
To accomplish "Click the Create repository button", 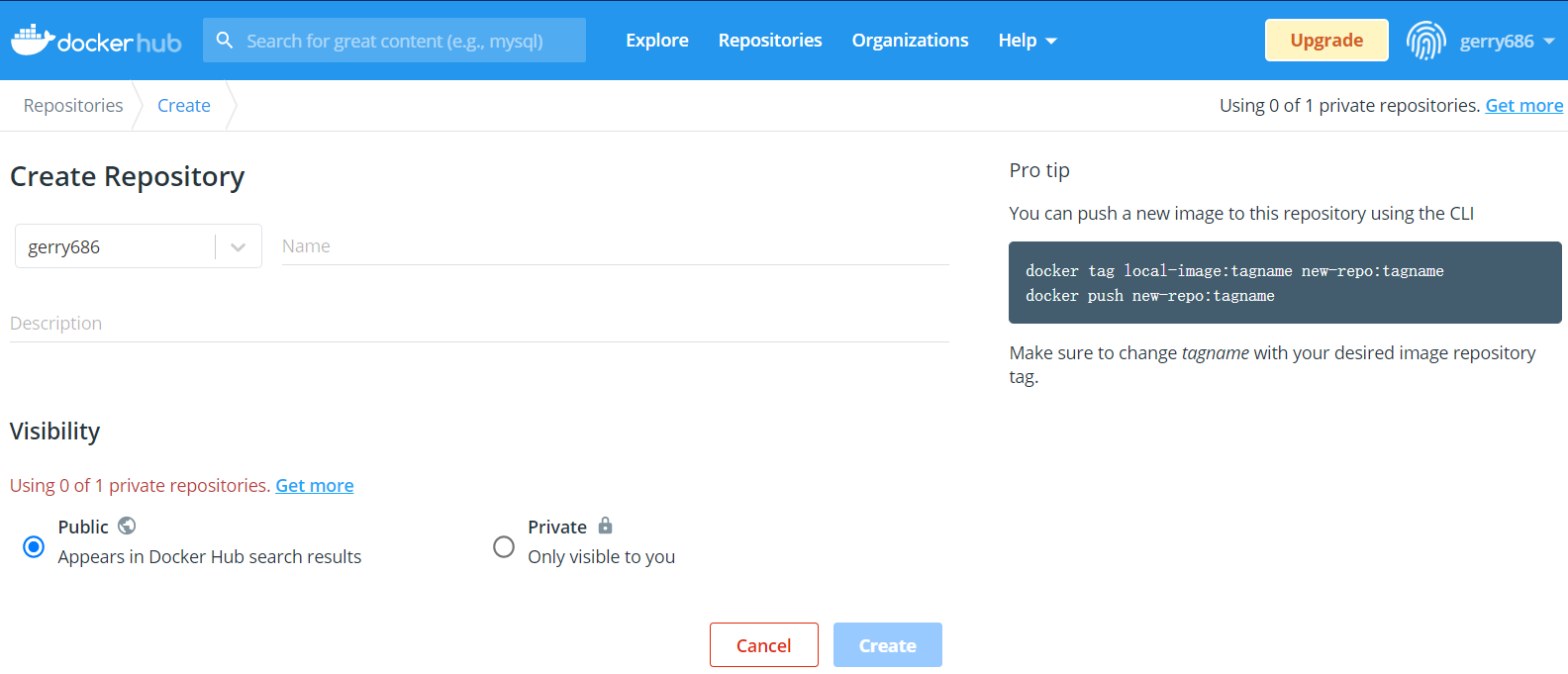I will point(887,645).
